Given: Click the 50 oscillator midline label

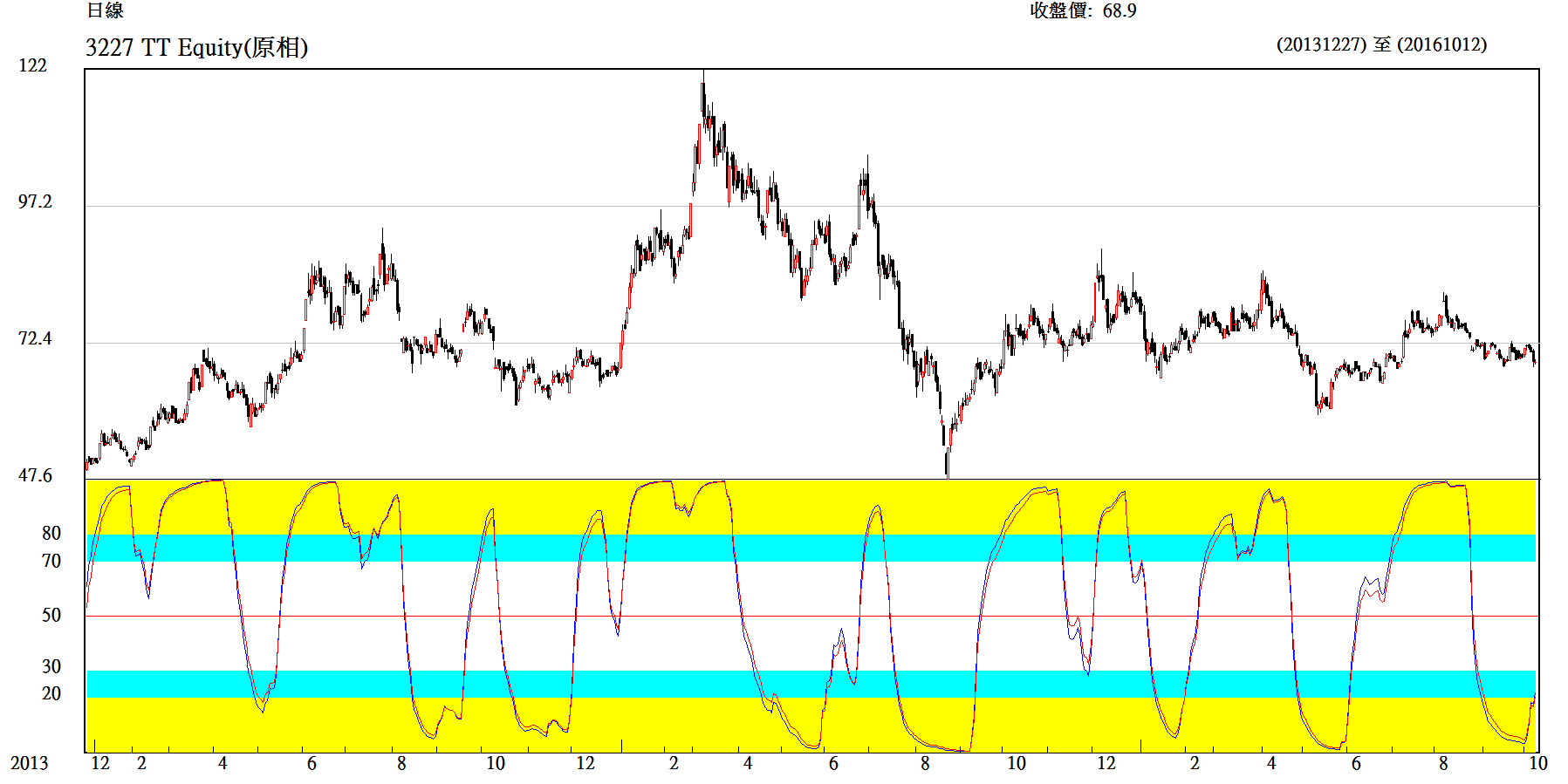Looking at the screenshot, I should click(51, 615).
